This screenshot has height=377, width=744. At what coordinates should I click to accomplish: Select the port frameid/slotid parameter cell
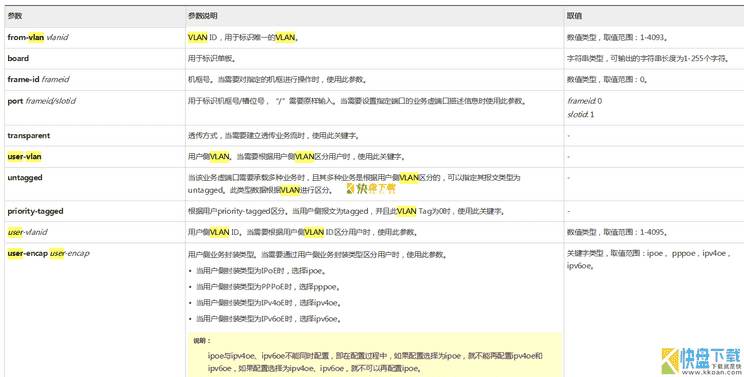pyautogui.click(x=41, y=101)
